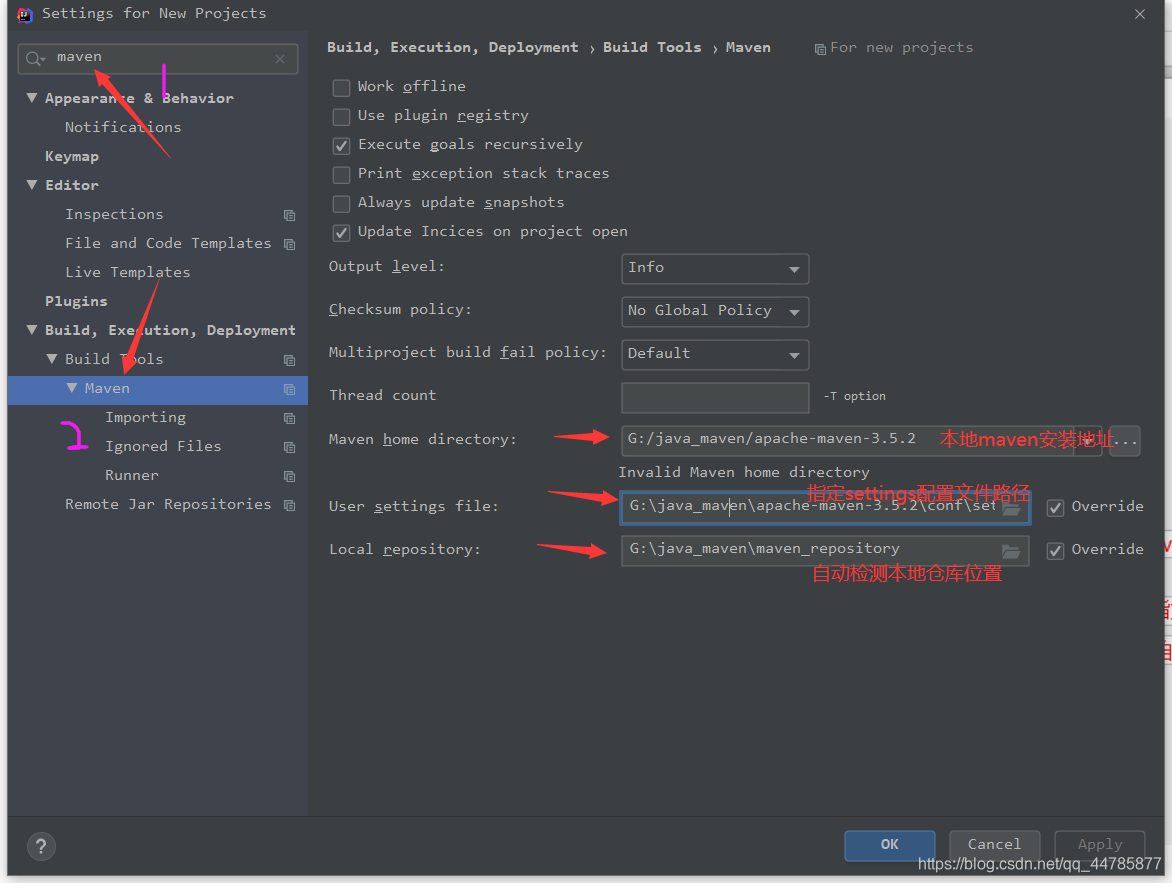Focus the settings search box

(158, 58)
